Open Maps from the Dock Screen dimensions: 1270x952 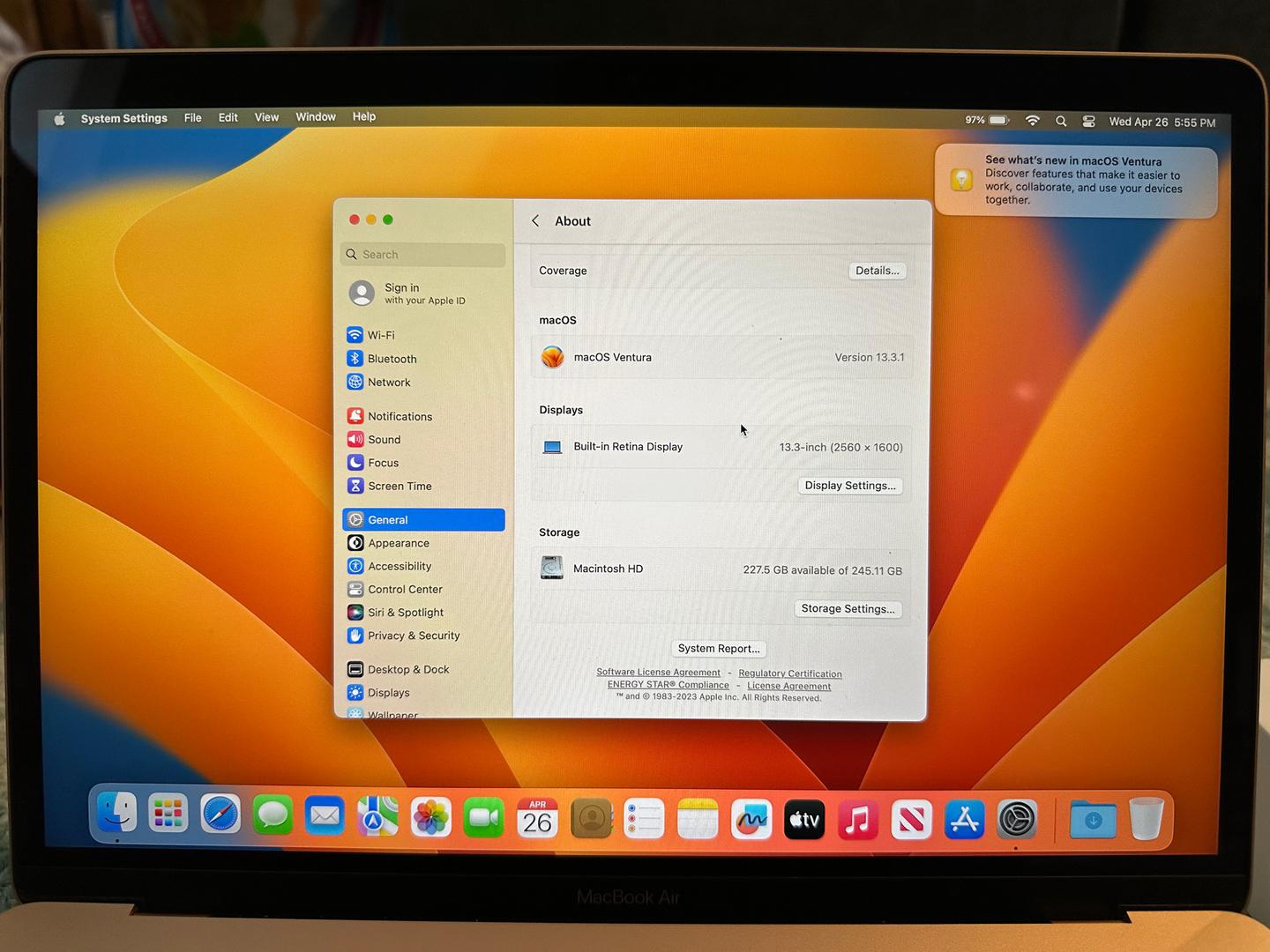377,817
